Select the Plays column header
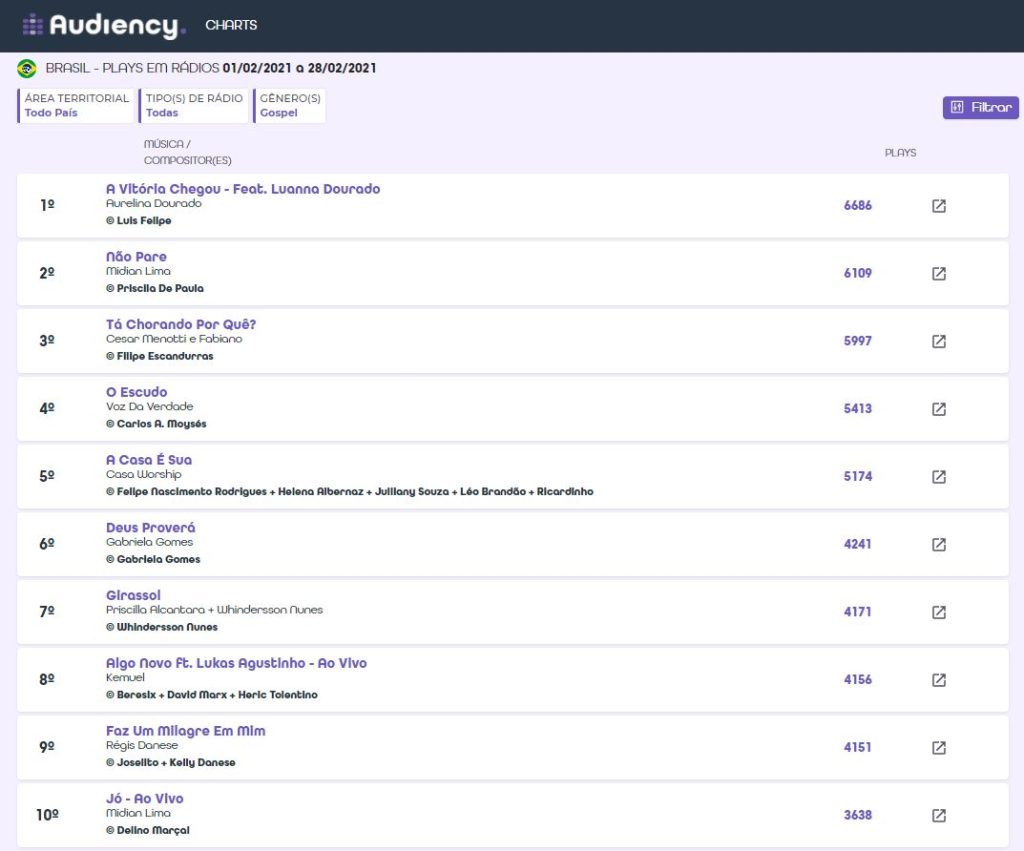This screenshot has height=851, width=1024. 900,153
